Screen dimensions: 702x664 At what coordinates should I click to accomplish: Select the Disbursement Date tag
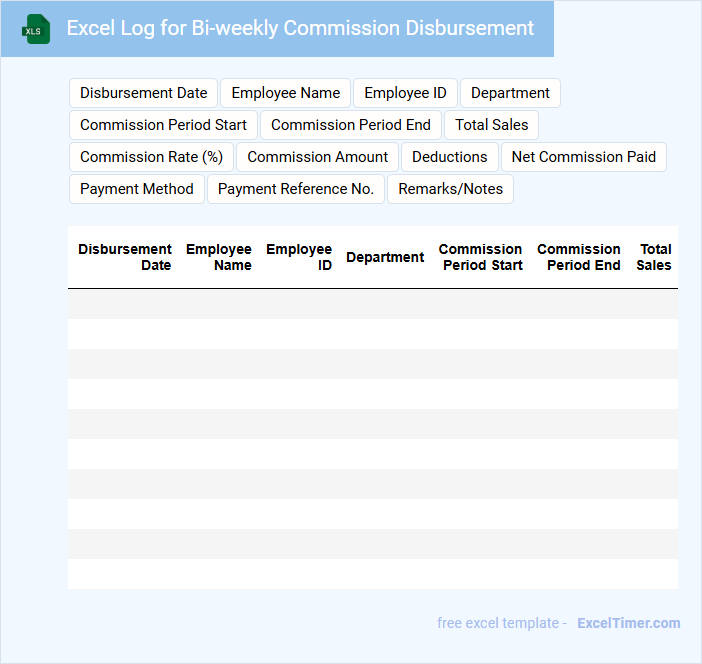point(143,93)
